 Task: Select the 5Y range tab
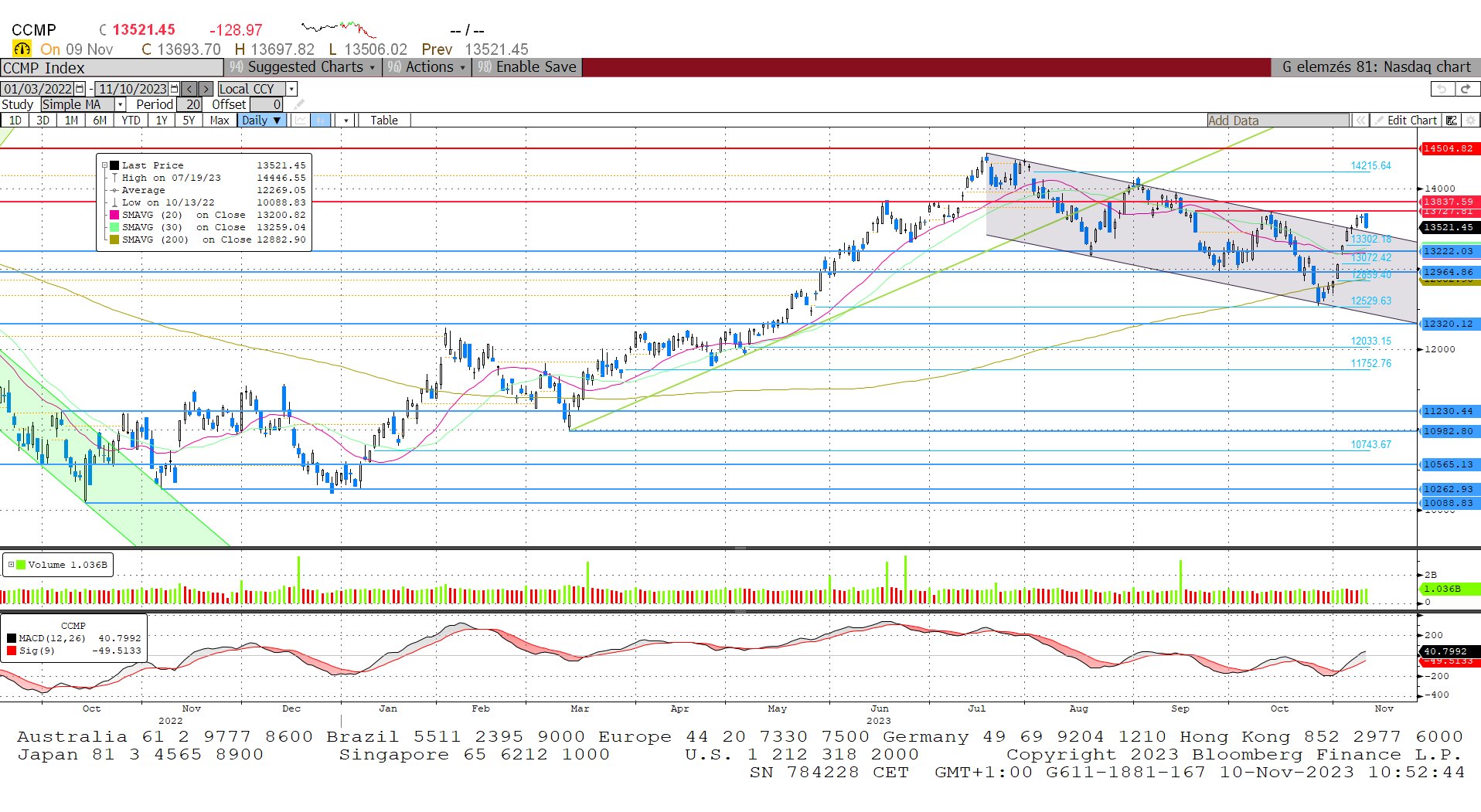tap(189, 121)
